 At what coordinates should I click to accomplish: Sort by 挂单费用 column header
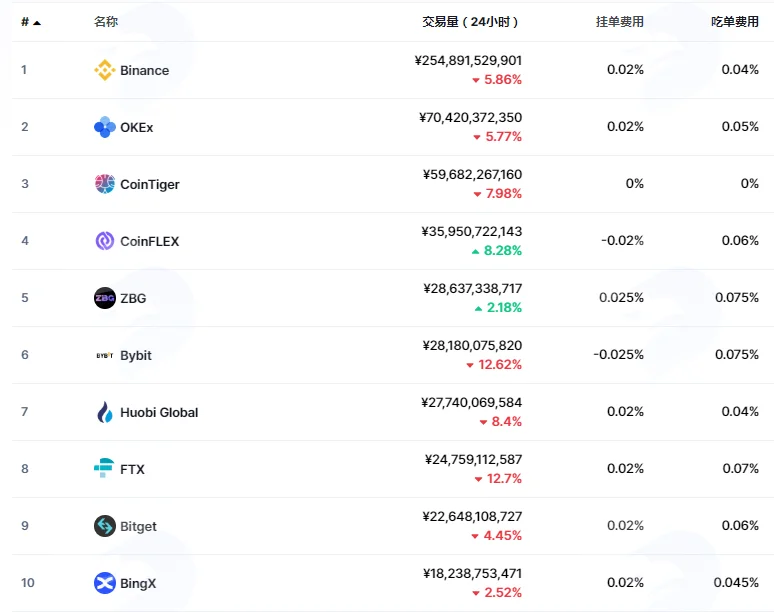coord(619,22)
